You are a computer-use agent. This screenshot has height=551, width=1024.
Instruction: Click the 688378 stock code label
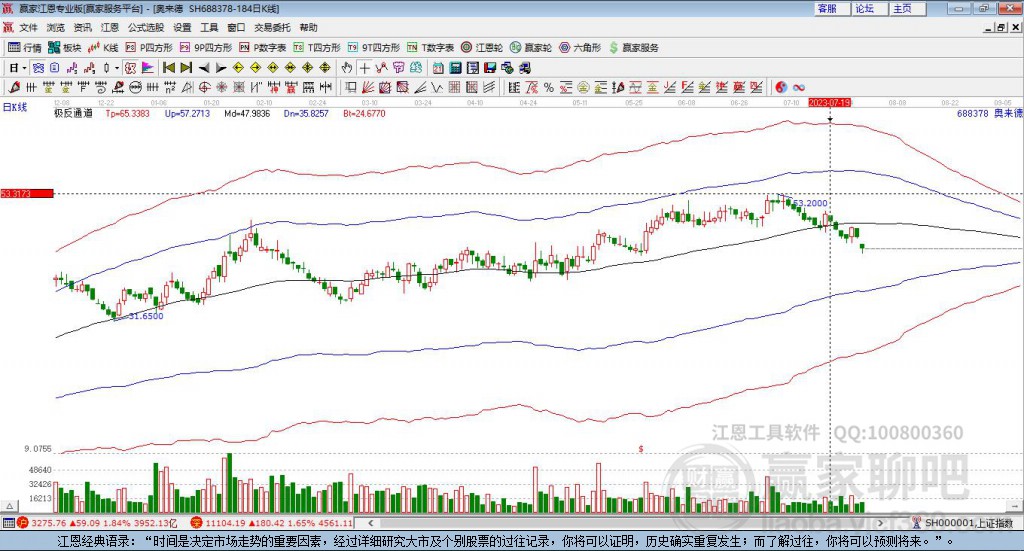coord(972,113)
